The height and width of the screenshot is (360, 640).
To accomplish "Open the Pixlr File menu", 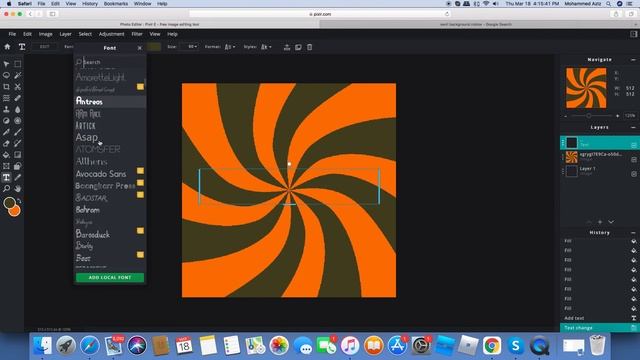I will 12,34.
